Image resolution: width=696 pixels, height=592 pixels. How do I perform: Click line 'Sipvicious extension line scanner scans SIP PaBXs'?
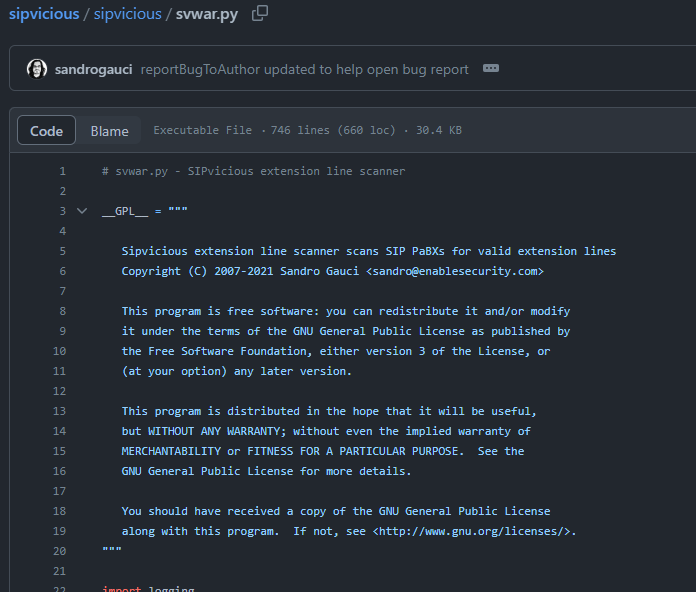[x=369, y=251]
